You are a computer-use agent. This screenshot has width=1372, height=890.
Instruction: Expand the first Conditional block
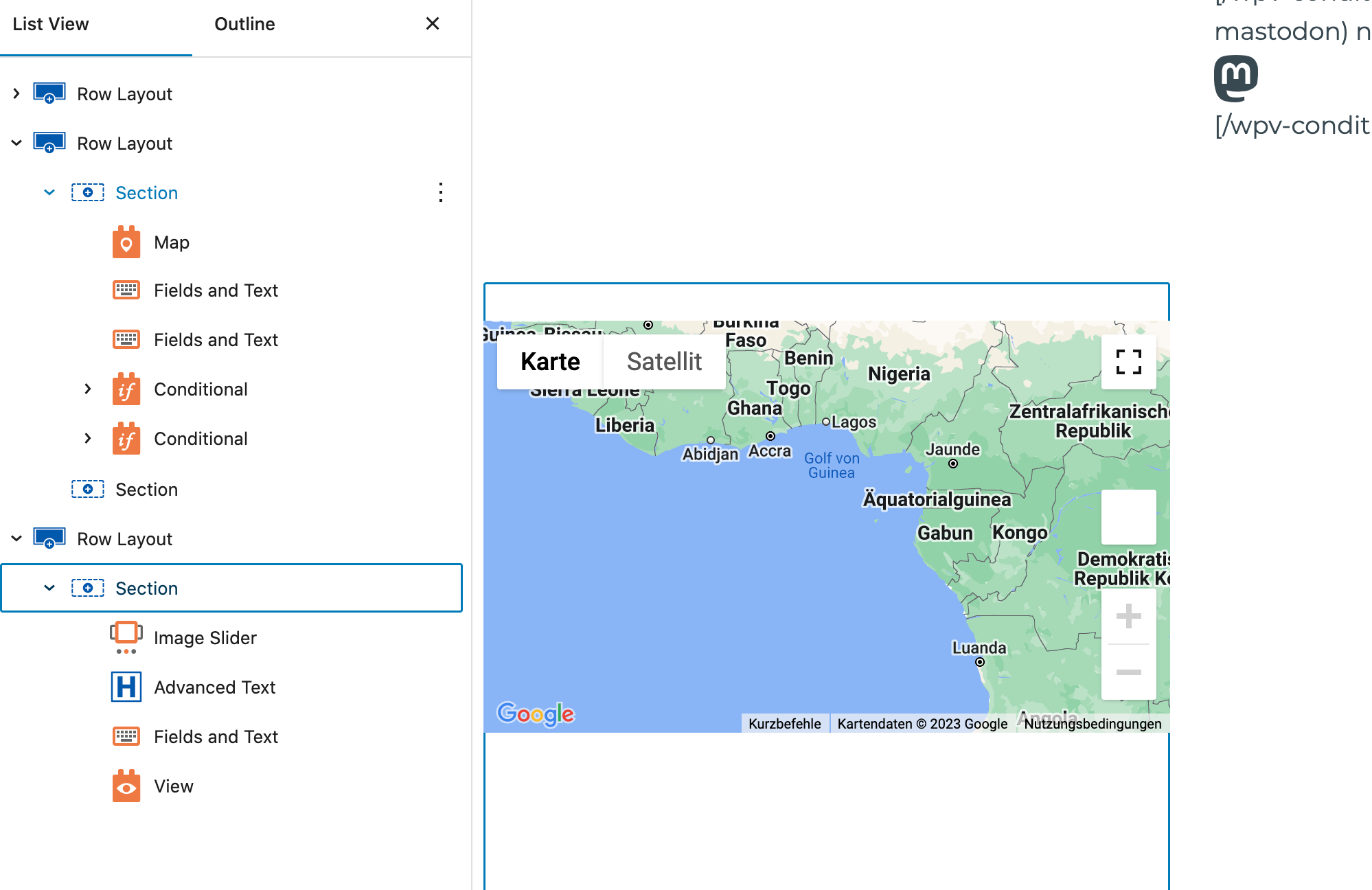coord(88,389)
